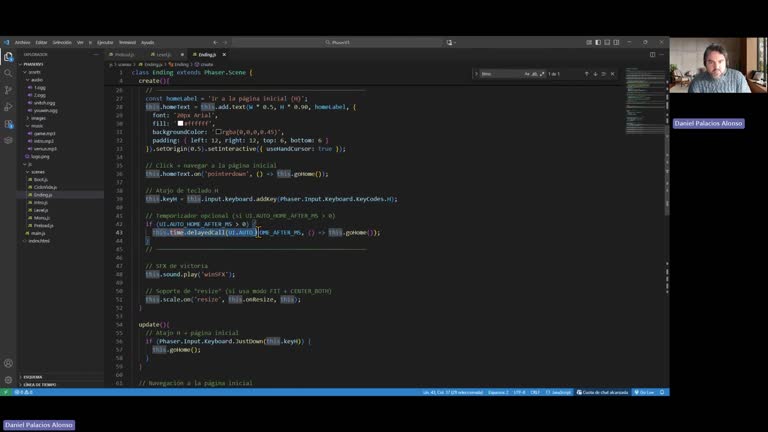Image resolution: width=768 pixels, height=432 pixels.
Task: Toggle Use Regular Expression in find widget
Action: click(x=542, y=74)
